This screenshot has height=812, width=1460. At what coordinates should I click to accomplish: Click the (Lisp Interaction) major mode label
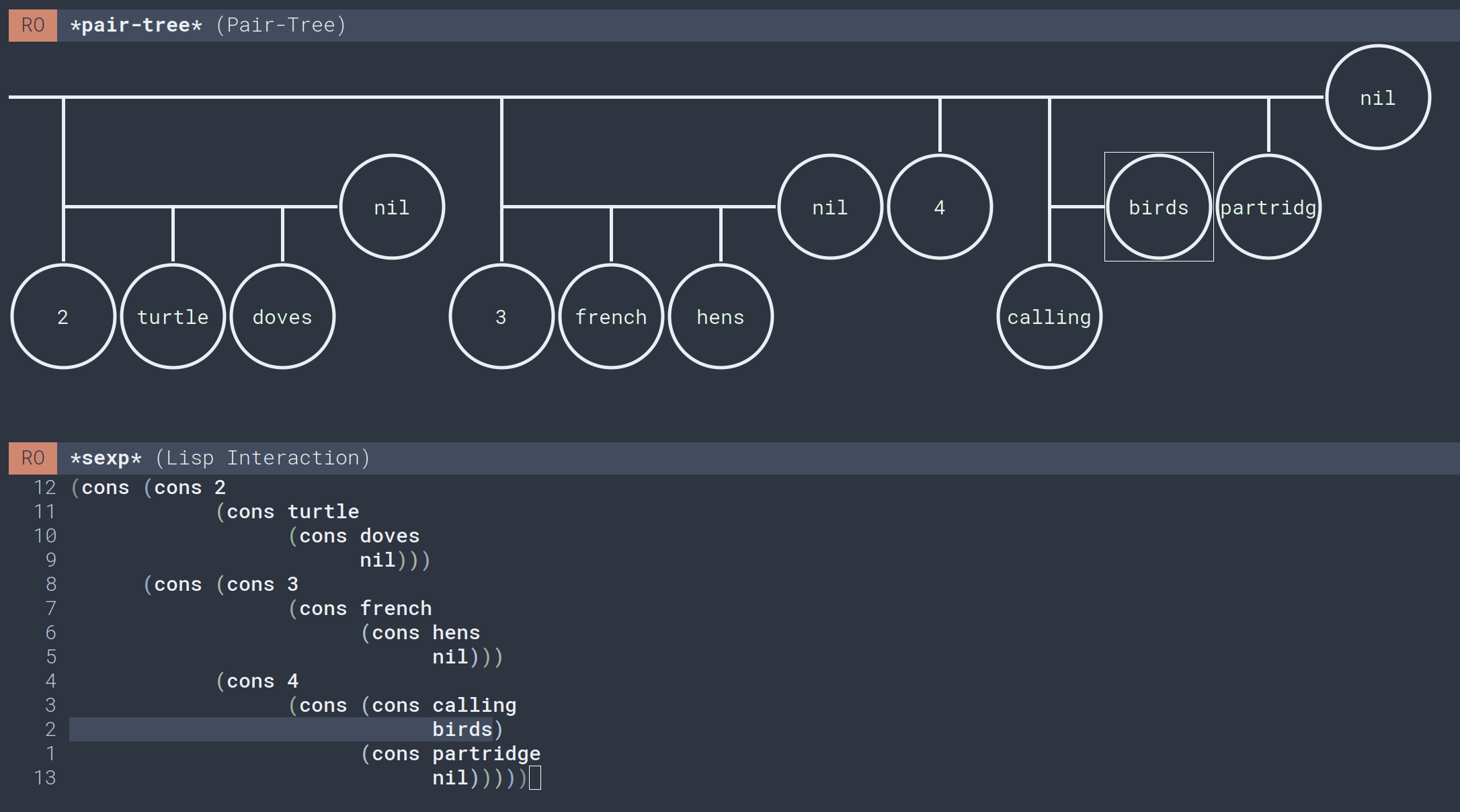(263, 458)
